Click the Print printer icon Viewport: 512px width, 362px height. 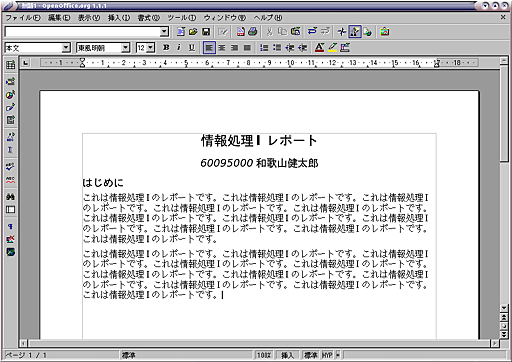(253, 32)
